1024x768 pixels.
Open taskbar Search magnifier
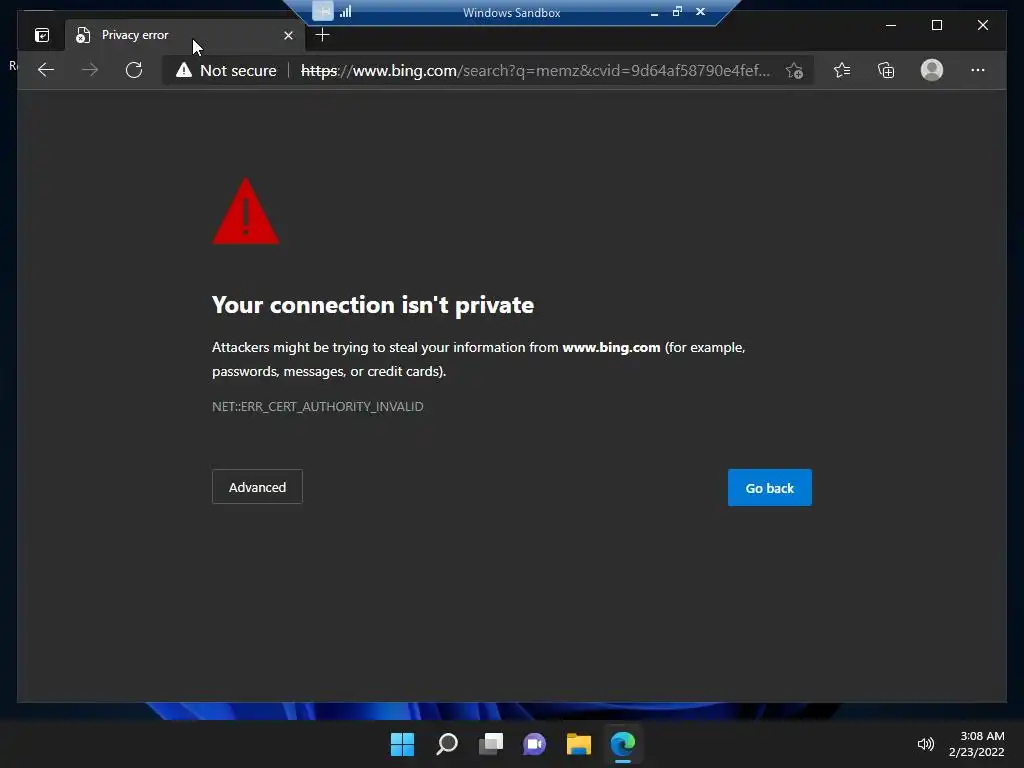(x=447, y=744)
